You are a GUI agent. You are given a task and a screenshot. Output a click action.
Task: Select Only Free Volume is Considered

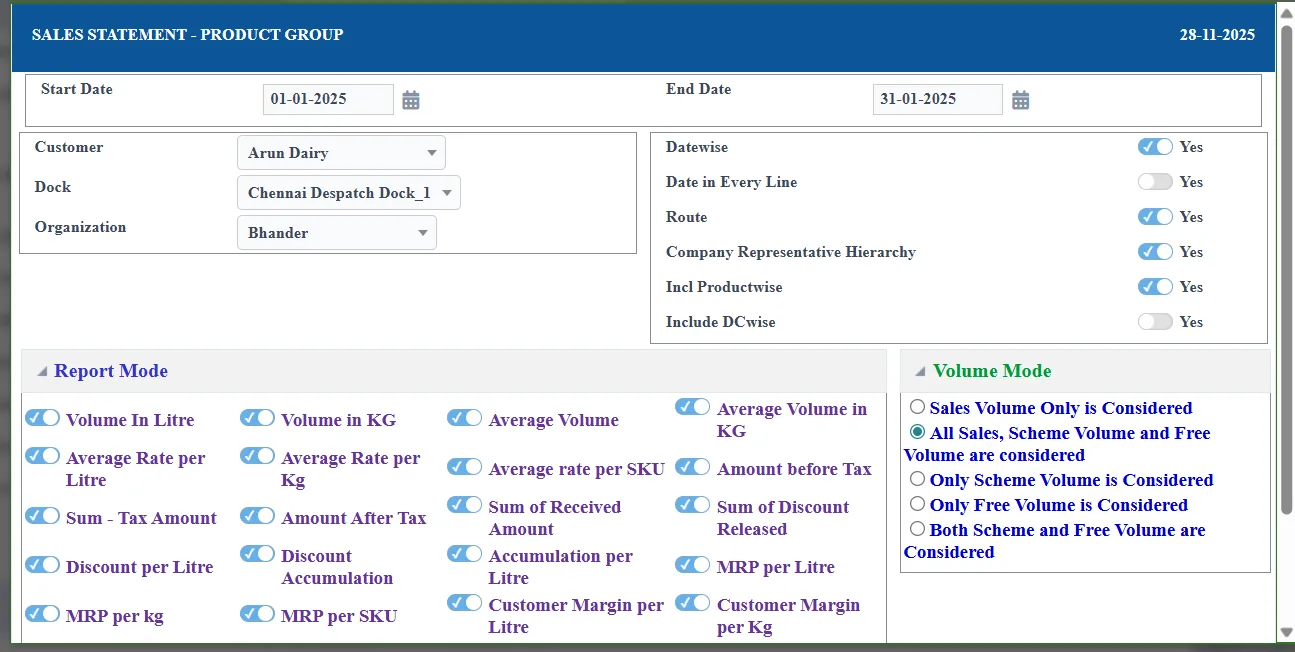(917, 504)
